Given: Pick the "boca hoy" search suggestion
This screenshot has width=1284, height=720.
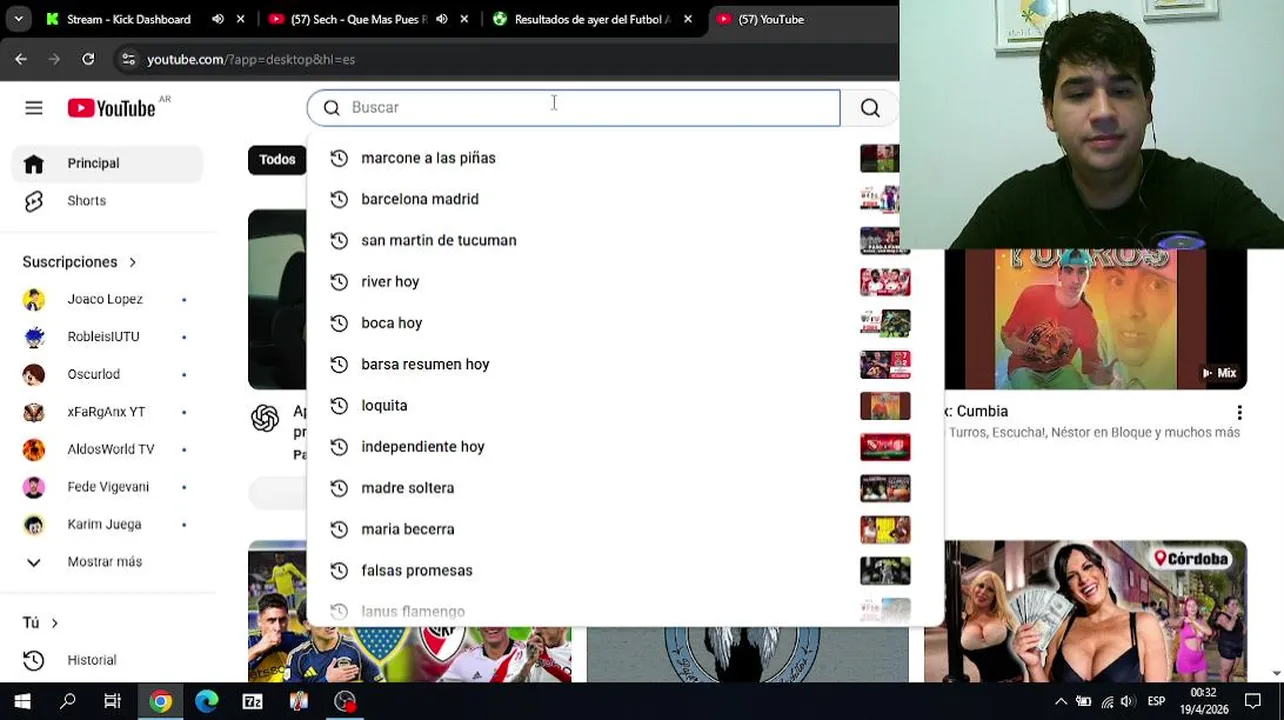Looking at the screenshot, I should 392,323.
